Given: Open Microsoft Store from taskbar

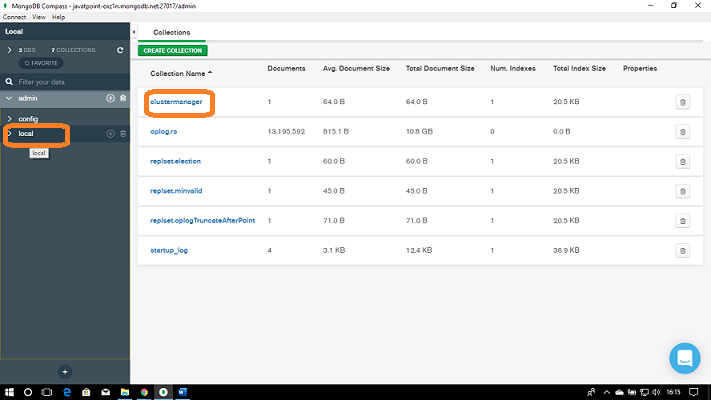Looking at the screenshot, I should coord(86,392).
